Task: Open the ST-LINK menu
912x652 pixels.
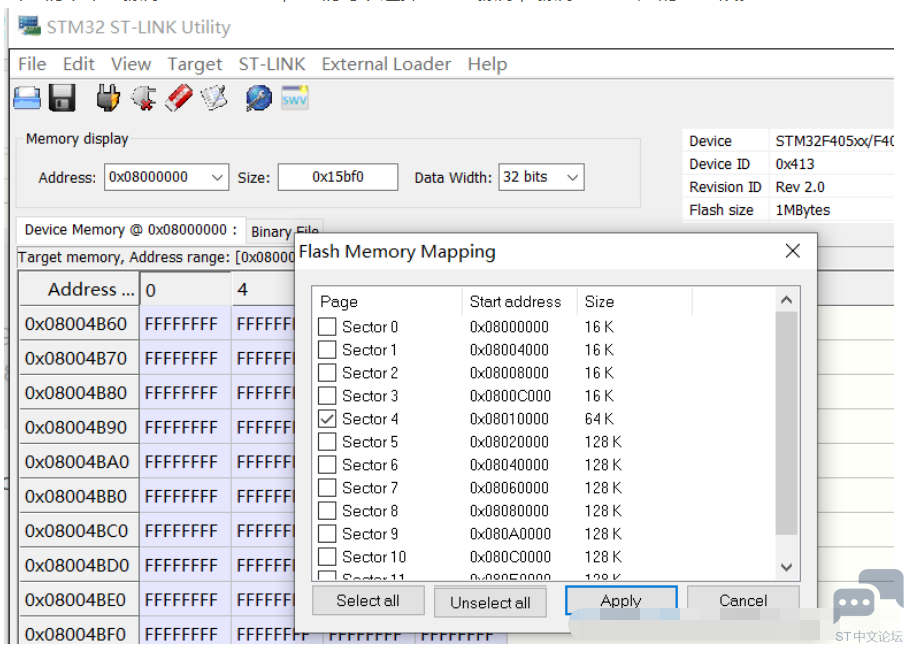Action: pos(272,64)
